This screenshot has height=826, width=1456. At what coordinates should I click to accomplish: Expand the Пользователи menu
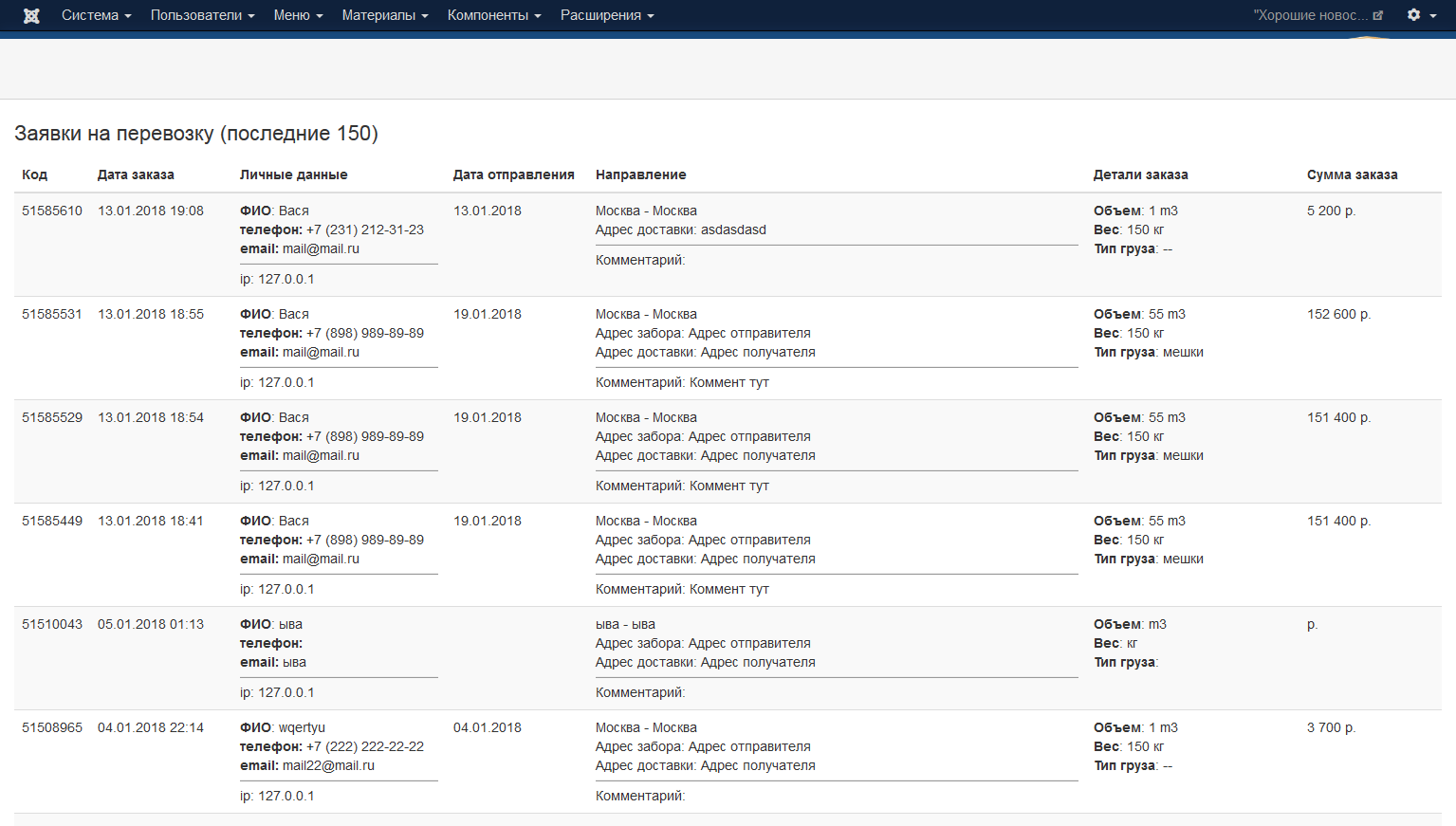coord(202,15)
